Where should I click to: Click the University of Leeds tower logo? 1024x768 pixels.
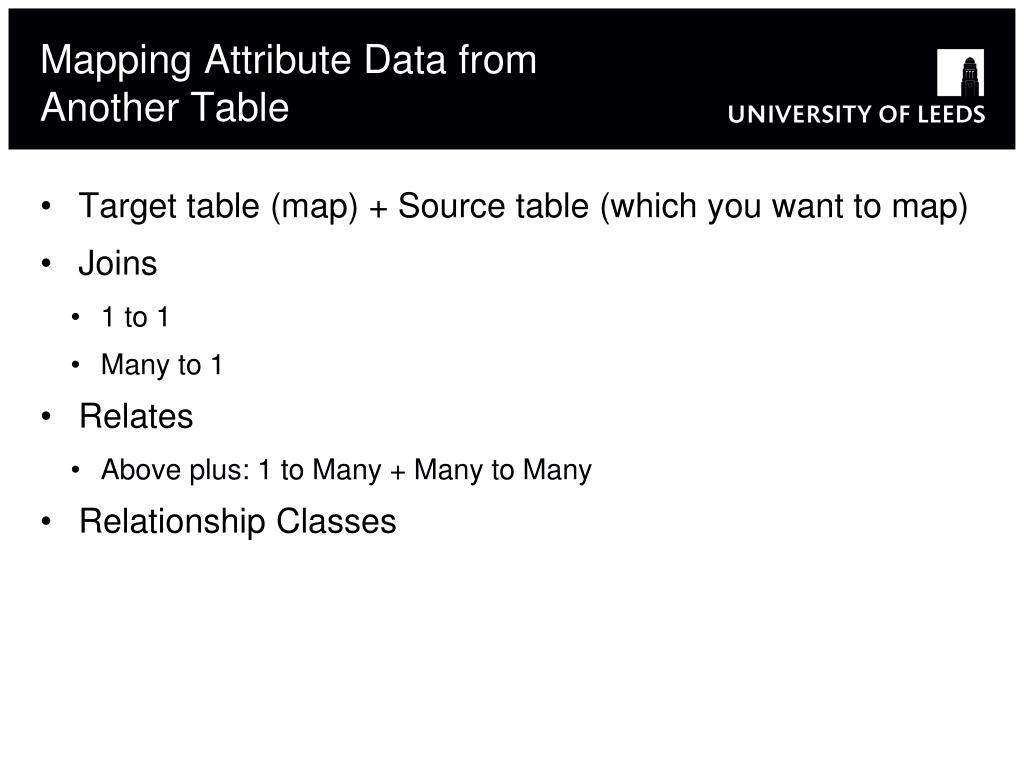960,72
